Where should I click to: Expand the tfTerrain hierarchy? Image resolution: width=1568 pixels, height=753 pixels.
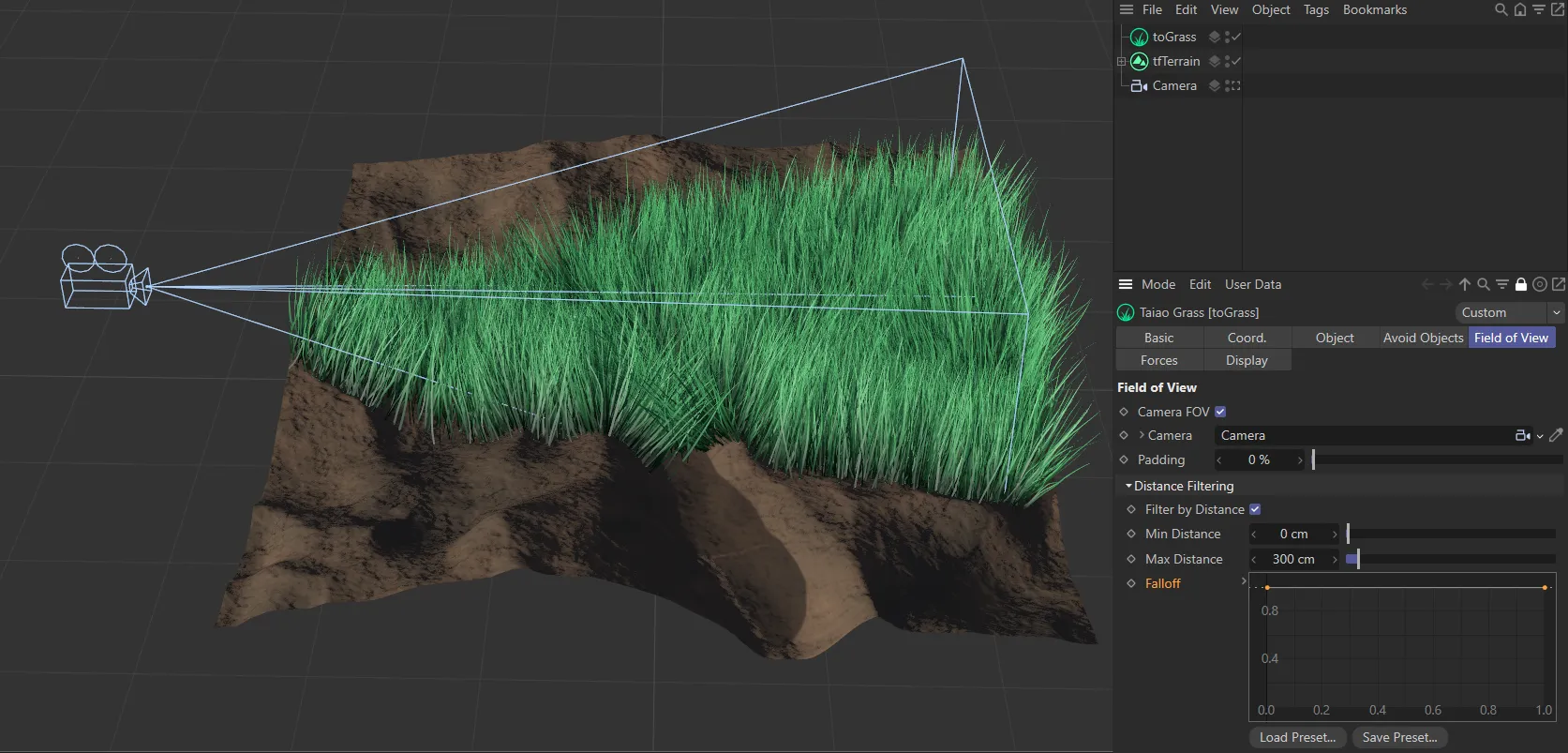[x=1121, y=62]
